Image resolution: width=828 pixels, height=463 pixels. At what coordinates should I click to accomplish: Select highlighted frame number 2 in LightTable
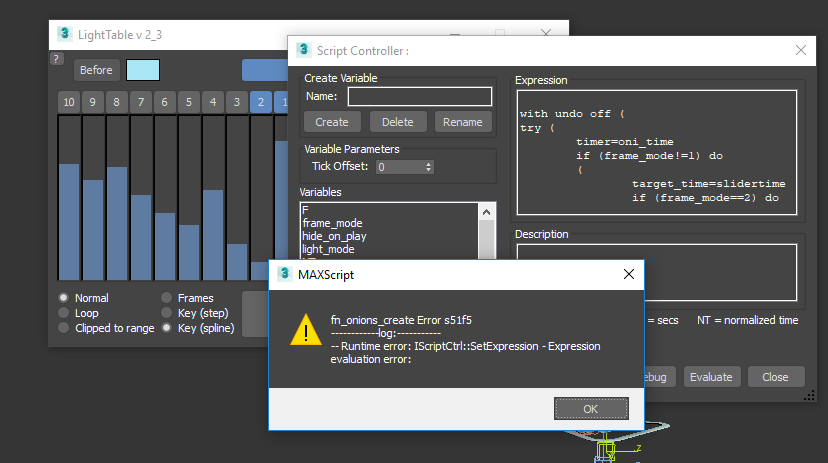261,102
